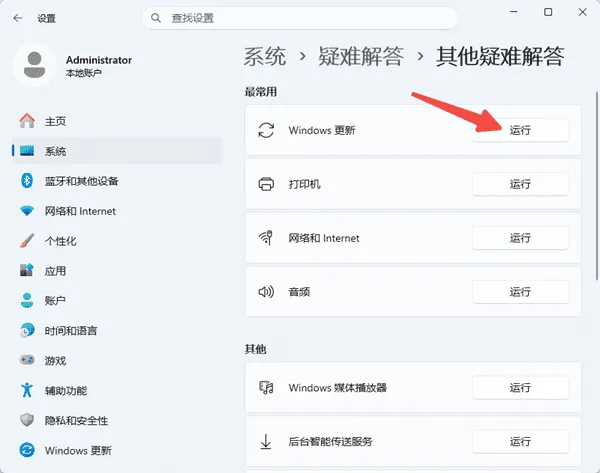Click the 账户 person icon
Image resolution: width=600 pixels, height=473 pixels.
[x=27, y=300]
